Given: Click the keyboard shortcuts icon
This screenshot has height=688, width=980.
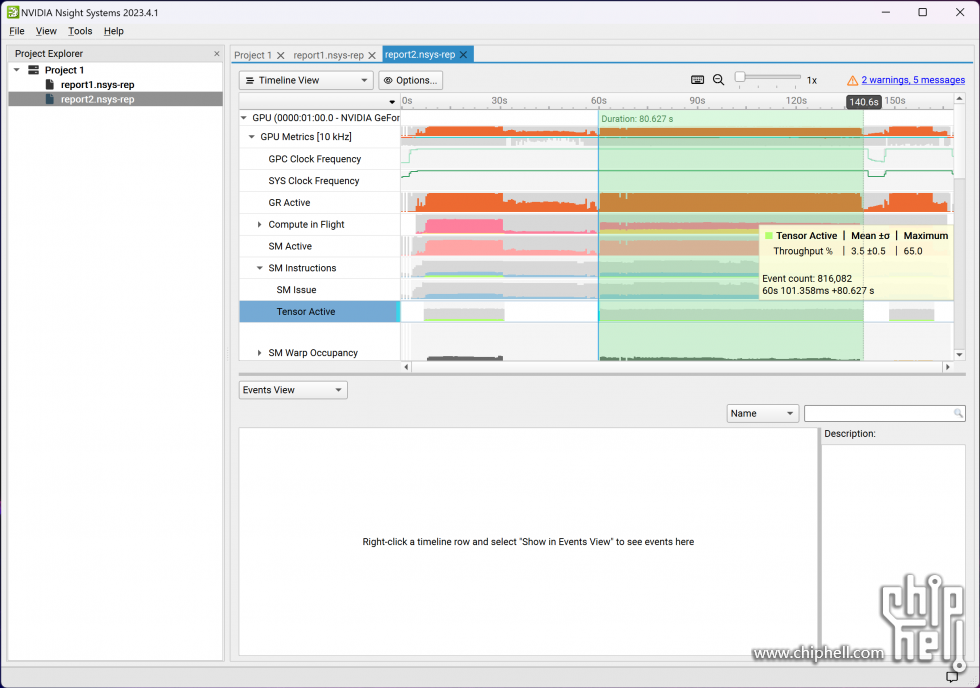Looking at the screenshot, I should pyautogui.click(x=698, y=80).
